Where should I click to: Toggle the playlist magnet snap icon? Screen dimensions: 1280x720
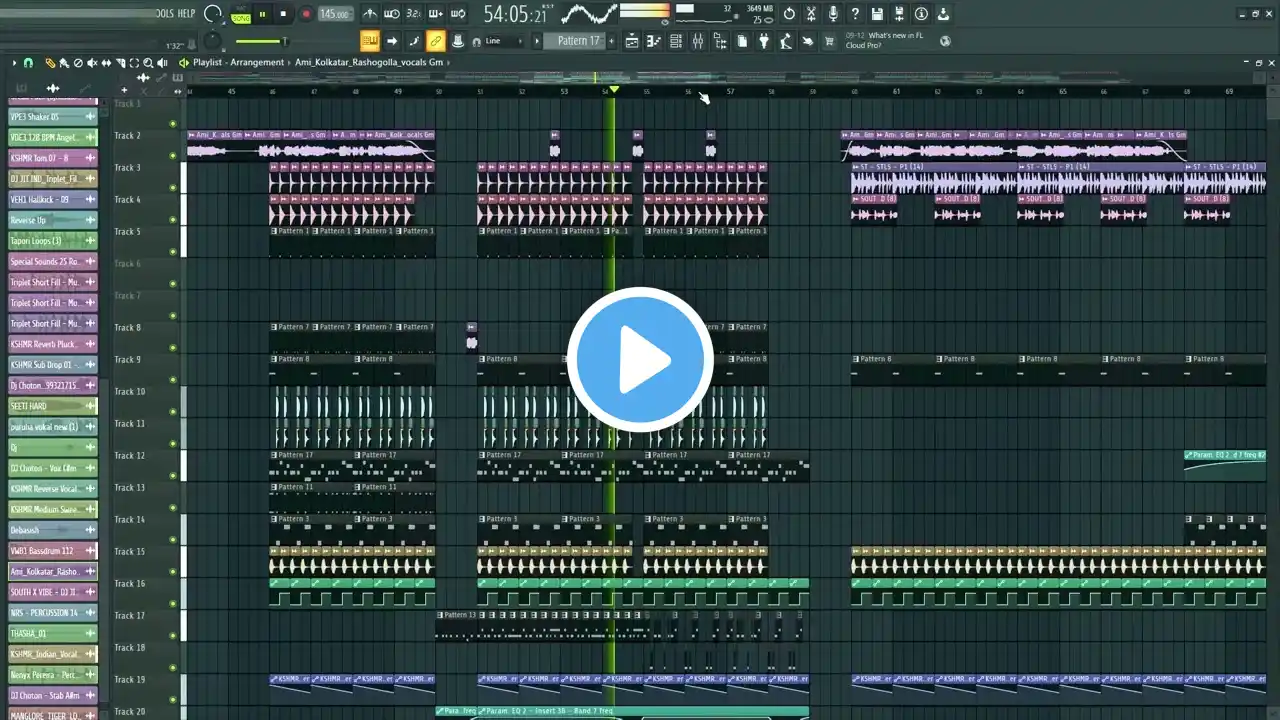[x=28, y=63]
